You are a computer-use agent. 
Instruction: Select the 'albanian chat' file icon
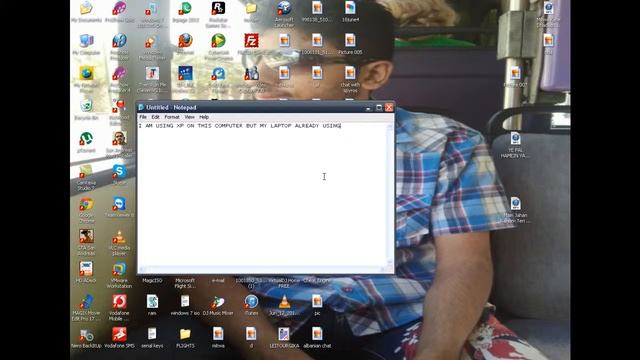tap(317, 338)
